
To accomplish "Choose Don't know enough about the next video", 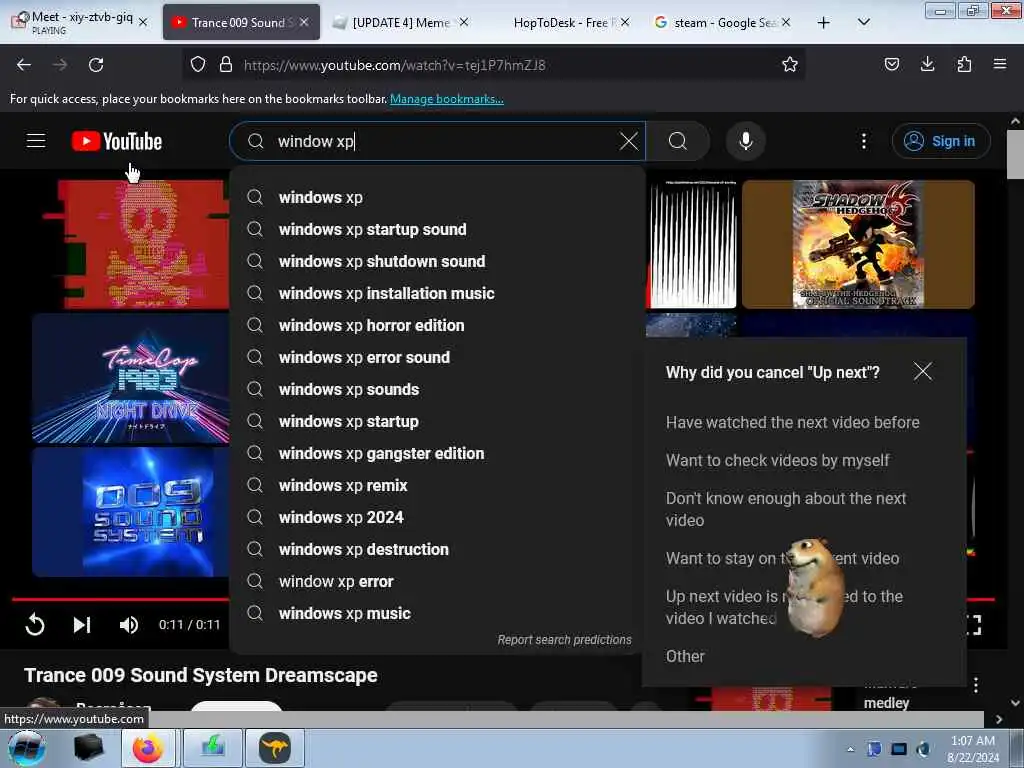I will coord(786,509).
